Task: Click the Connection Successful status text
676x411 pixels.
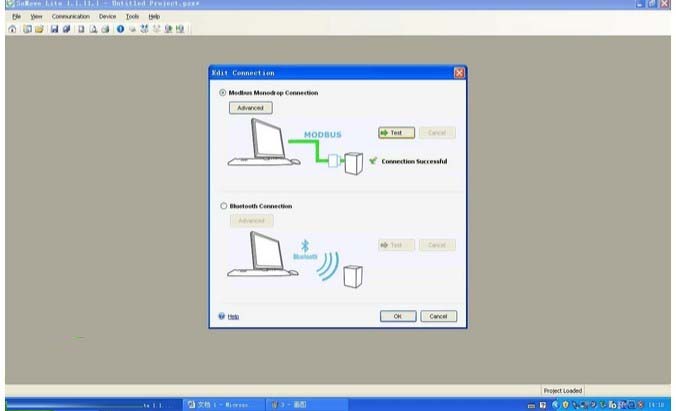Action: pyautogui.click(x=414, y=161)
